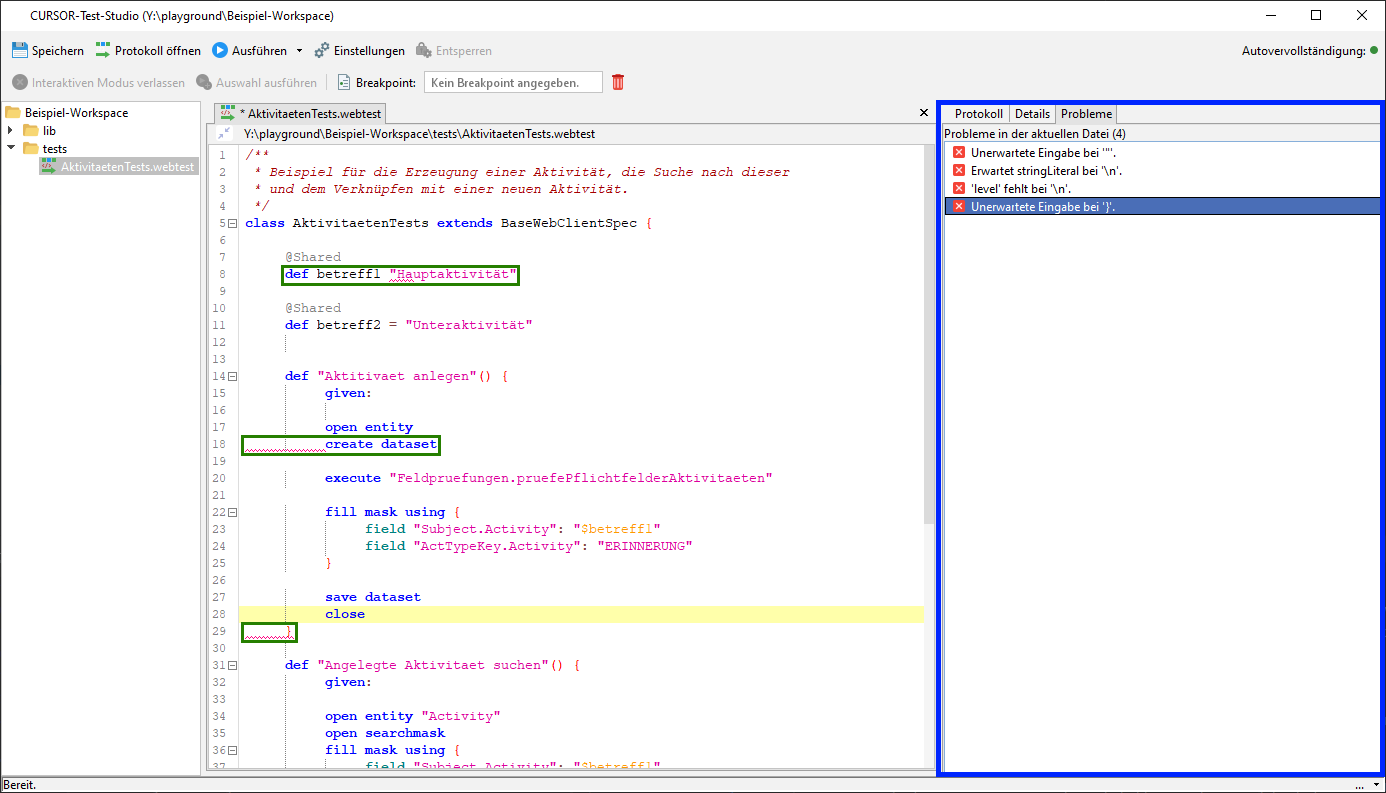Select AktivitaetenTests.webtest in the file tree
The image size is (1386, 793).
click(x=127, y=167)
